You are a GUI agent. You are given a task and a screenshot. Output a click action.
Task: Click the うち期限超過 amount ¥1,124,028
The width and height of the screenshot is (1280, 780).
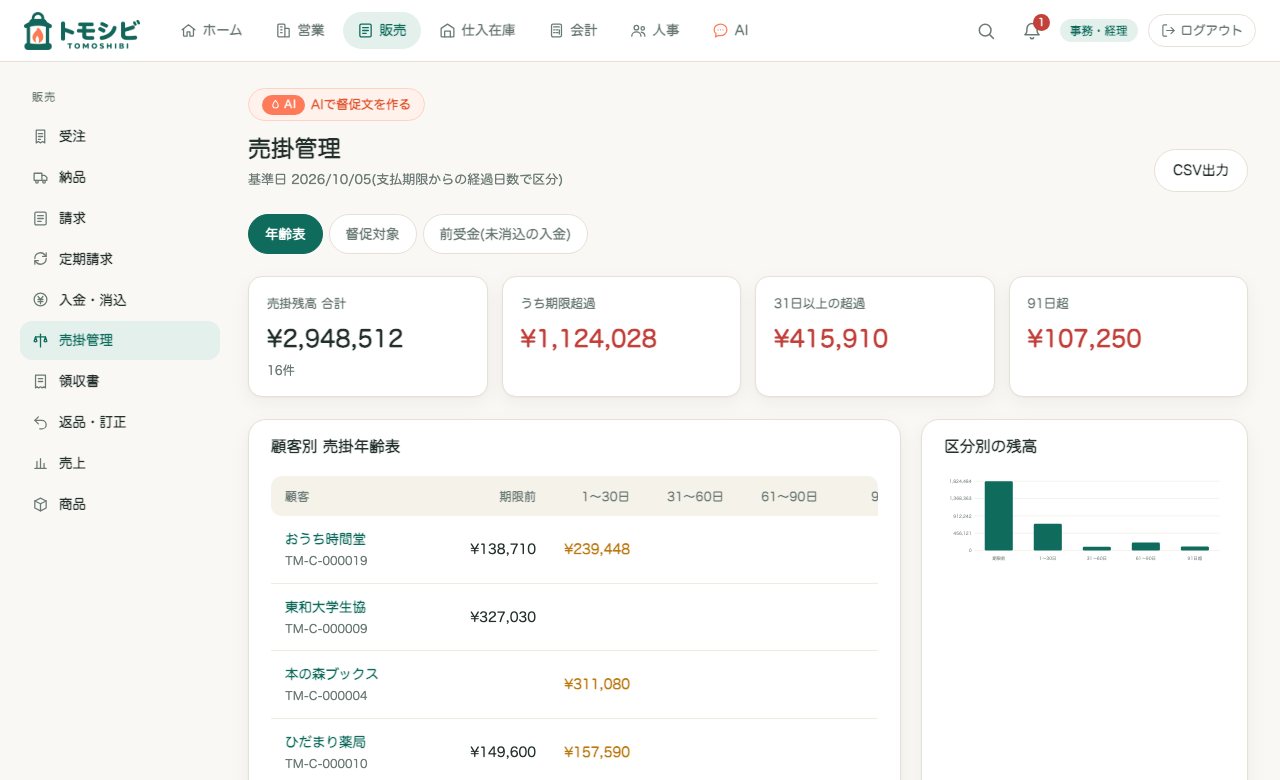coord(589,339)
